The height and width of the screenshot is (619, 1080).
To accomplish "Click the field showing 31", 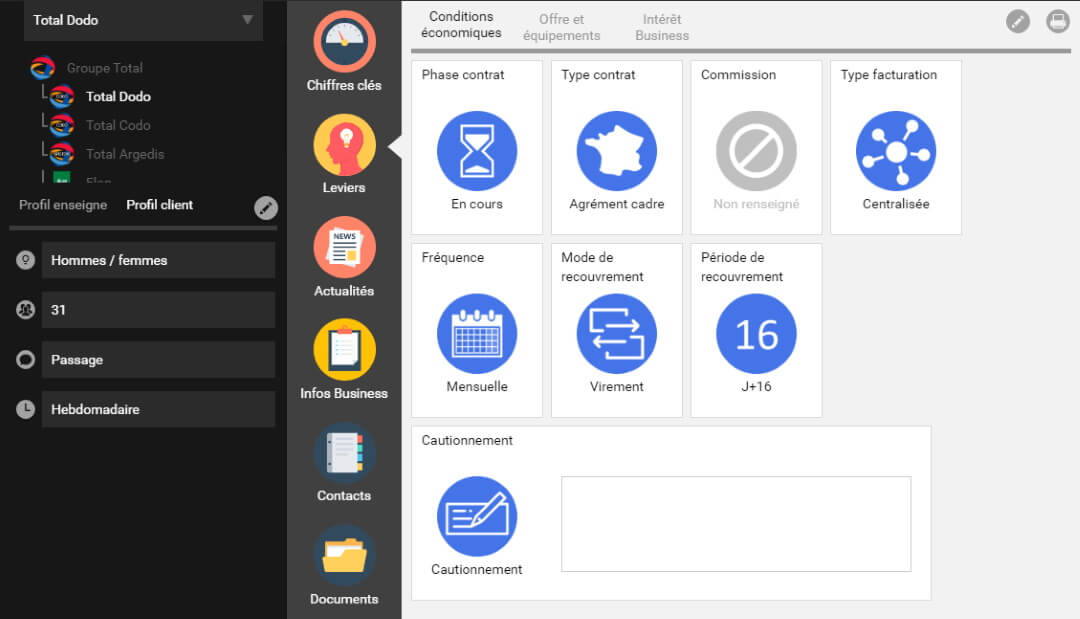I will point(158,310).
